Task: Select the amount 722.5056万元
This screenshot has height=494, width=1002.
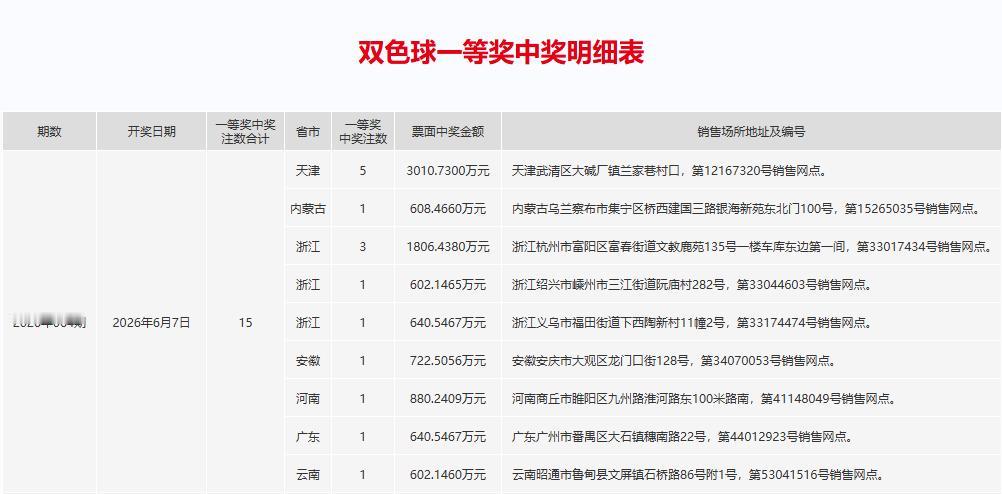Action: tap(448, 361)
